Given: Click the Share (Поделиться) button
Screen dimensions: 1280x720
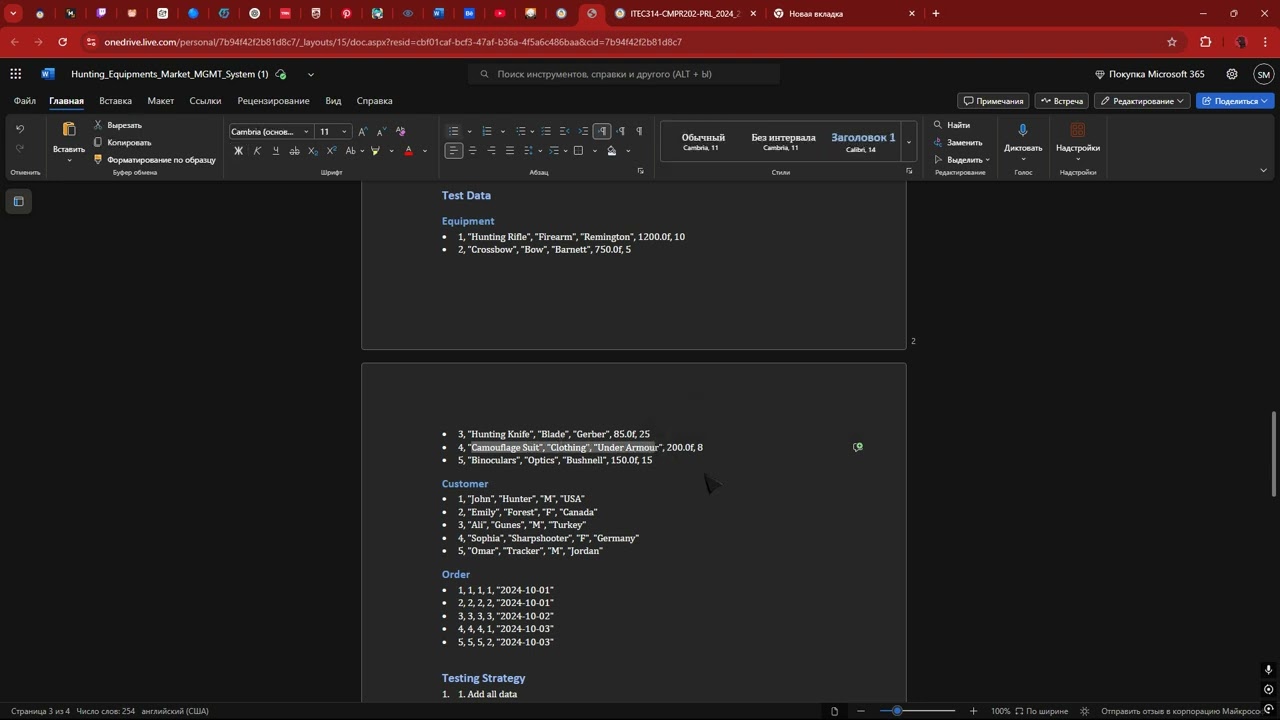Looking at the screenshot, I should click(1235, 101).
